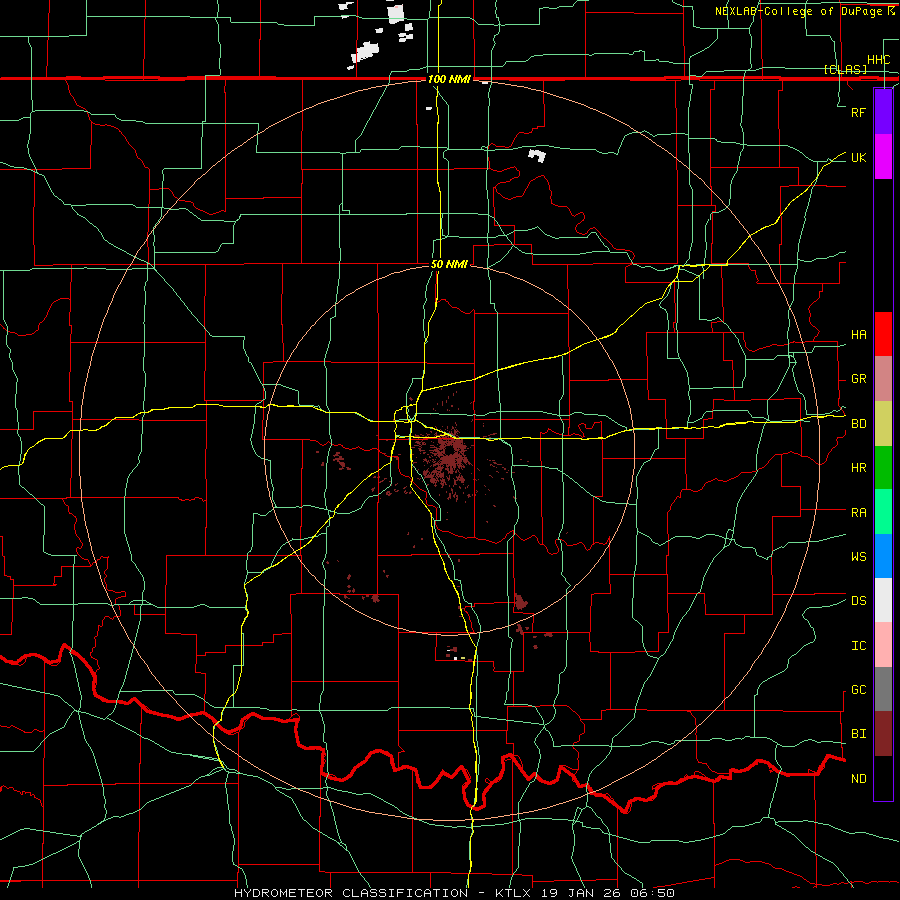Click the GR legend label

[858, 379]
